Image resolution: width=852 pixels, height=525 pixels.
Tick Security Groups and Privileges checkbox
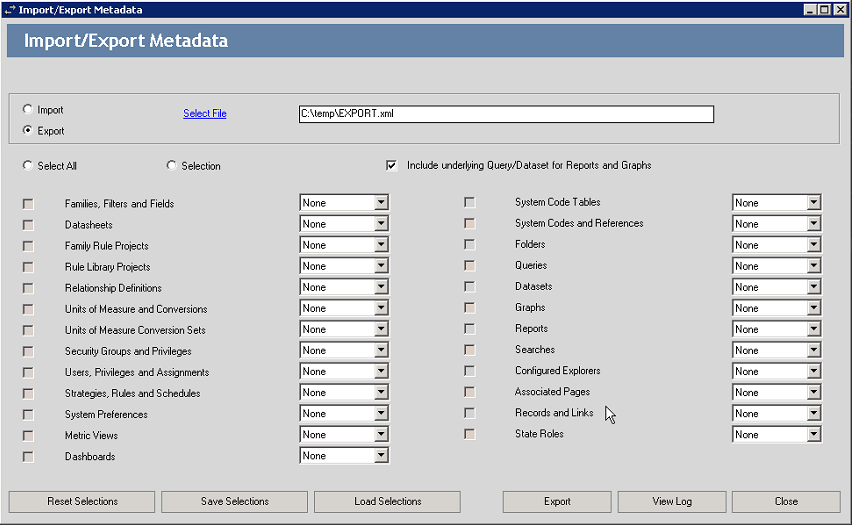tap(28, 352)
